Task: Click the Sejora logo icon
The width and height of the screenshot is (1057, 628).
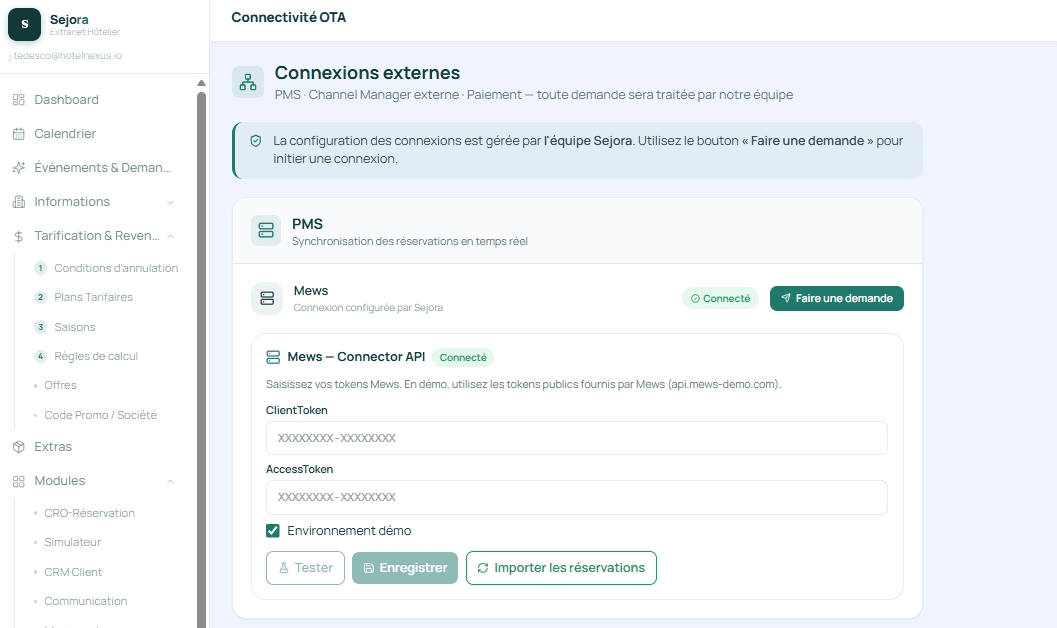Action: click(25, 24)
